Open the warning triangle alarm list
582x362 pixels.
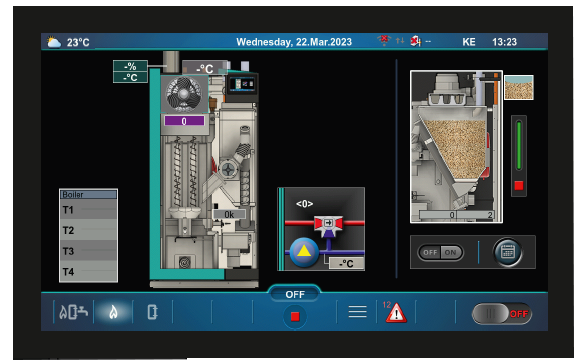[396, 313]
